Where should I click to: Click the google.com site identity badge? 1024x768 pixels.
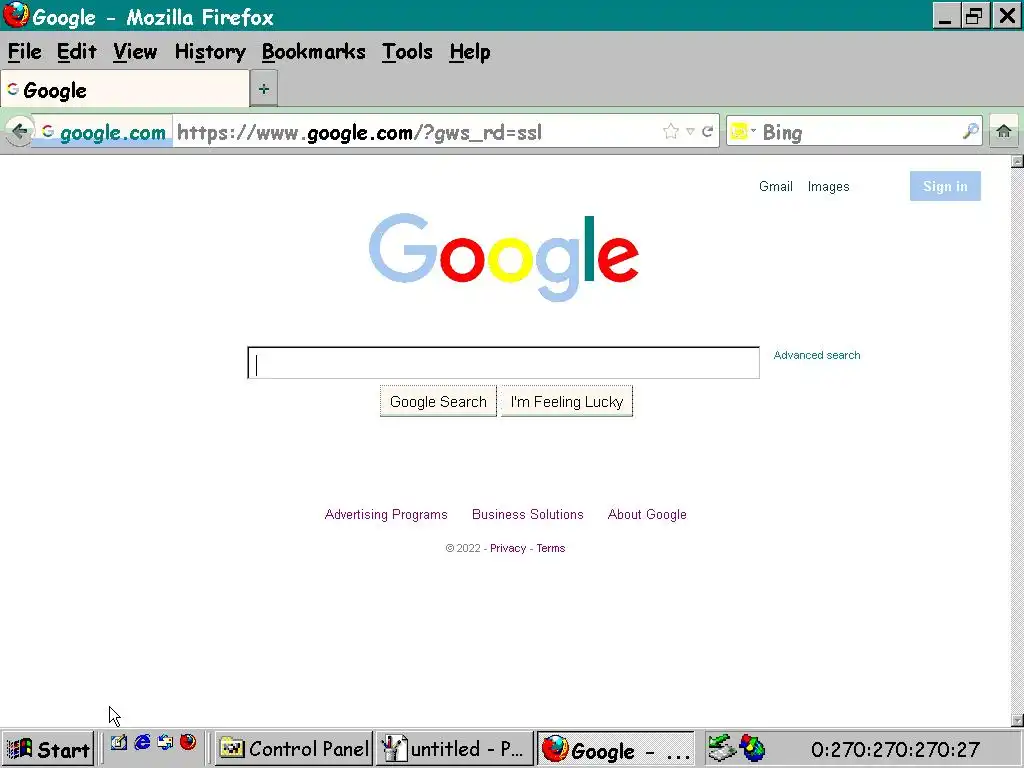103,133
